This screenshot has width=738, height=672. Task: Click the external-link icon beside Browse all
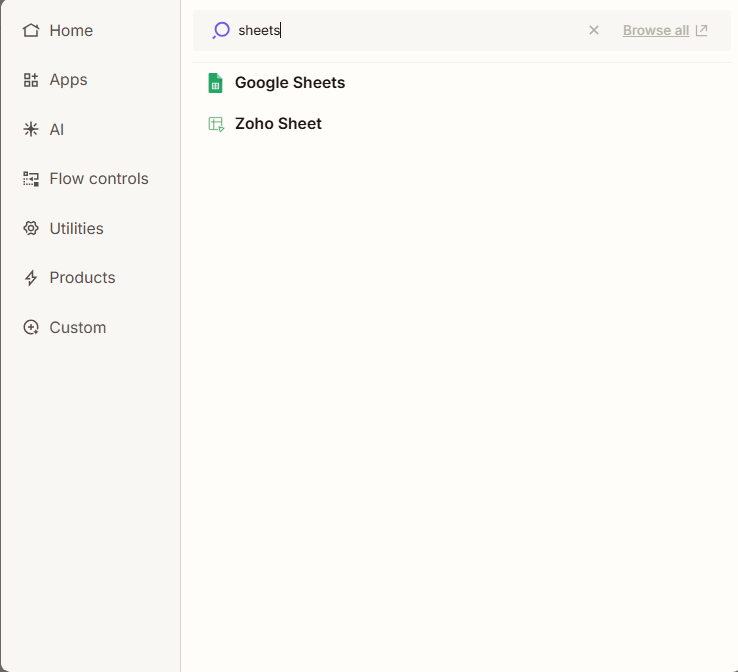tap(702, 30)
